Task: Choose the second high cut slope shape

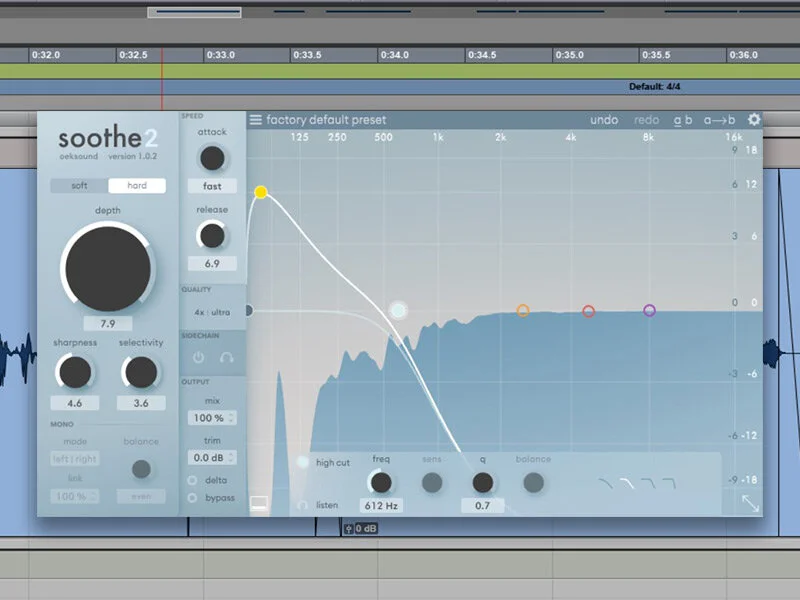Action: 627,483
